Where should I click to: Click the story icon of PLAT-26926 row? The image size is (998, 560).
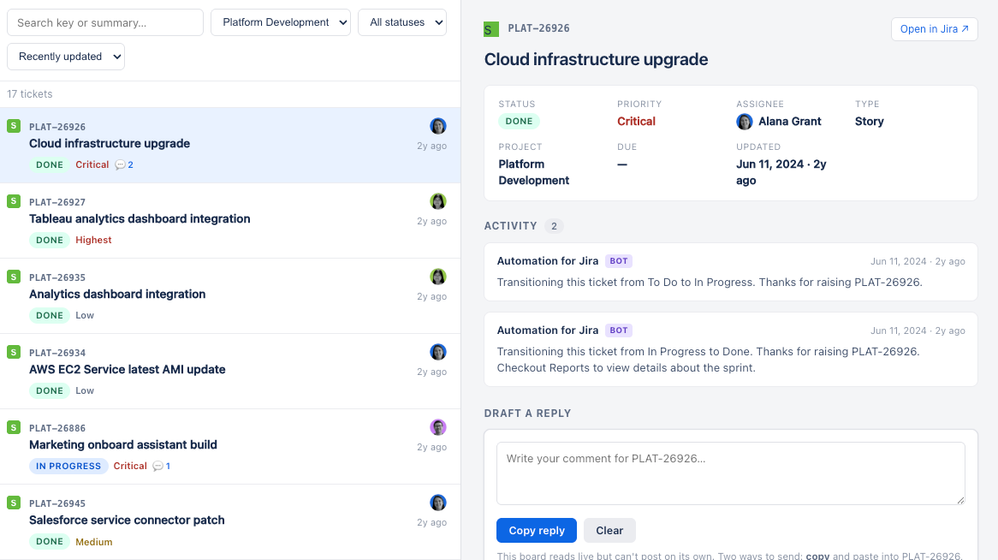point(13,126)
